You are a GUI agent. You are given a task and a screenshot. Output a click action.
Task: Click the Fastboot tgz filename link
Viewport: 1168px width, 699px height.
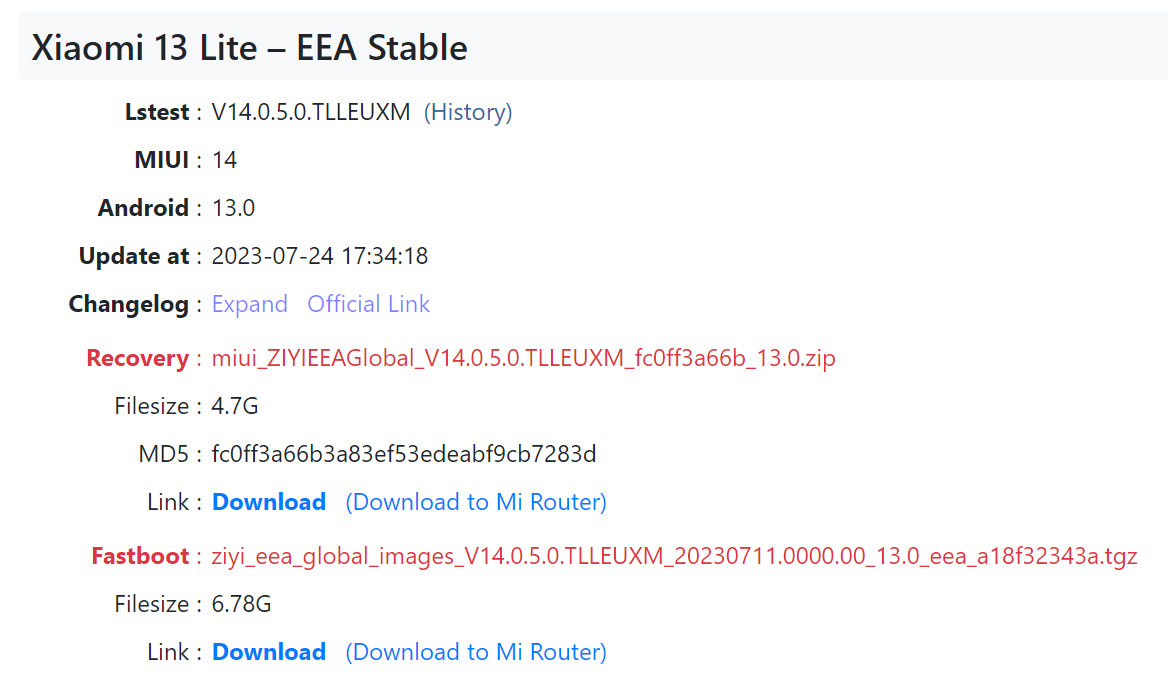click(x=674, y=557)
